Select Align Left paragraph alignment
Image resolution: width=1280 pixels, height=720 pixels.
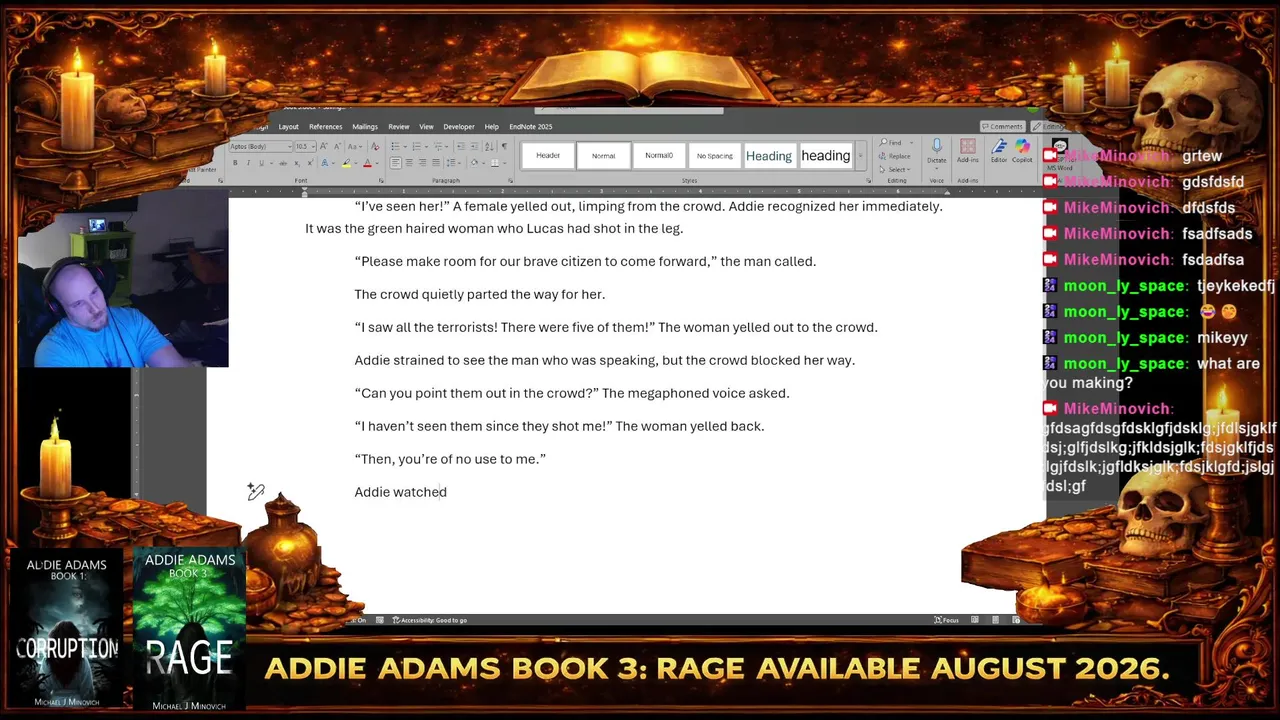395,163
